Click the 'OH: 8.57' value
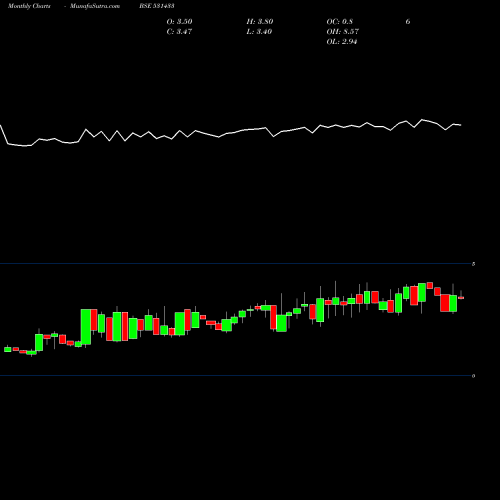500x500 pixels. click(342, 32)
